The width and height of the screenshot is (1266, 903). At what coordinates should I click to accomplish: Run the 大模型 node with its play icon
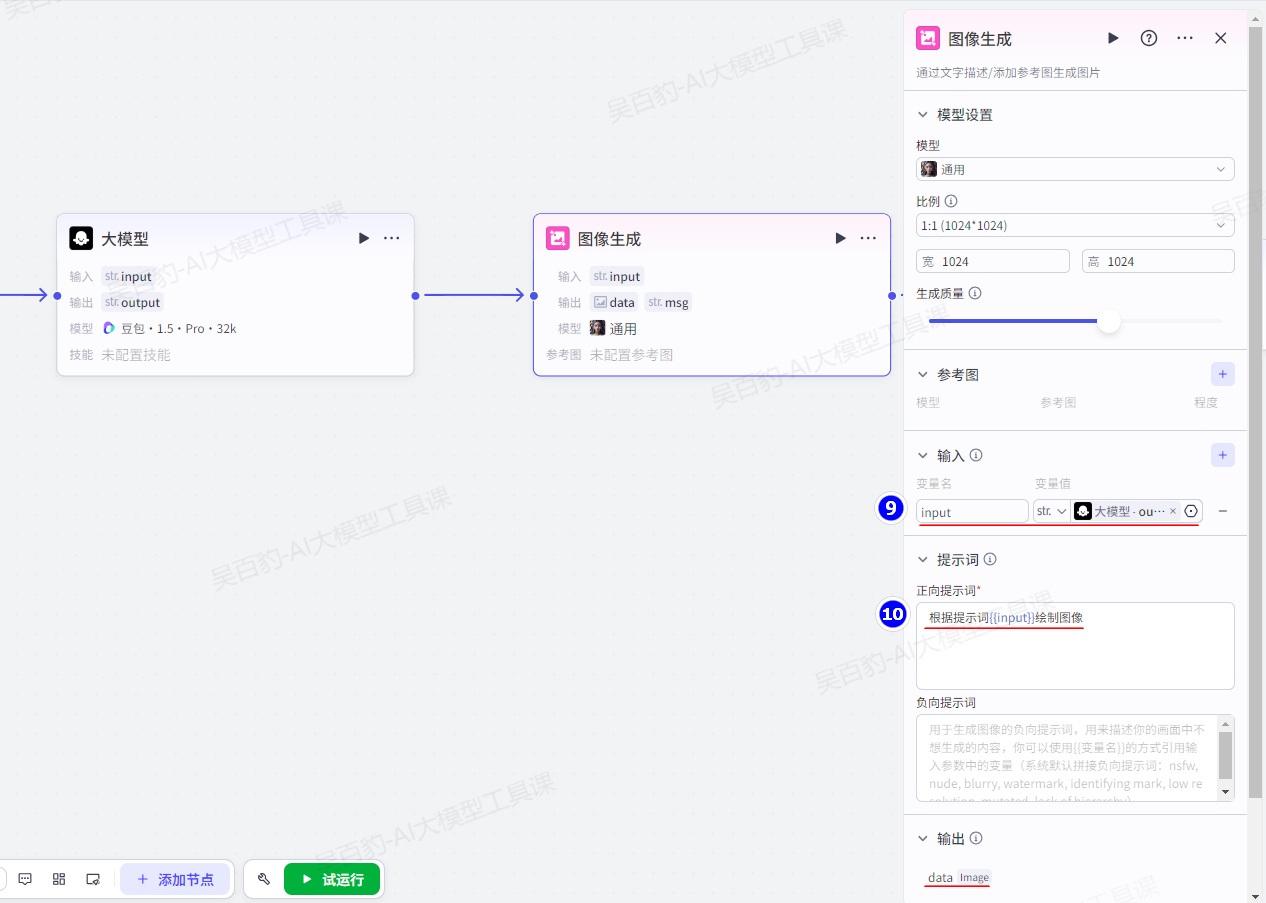coord(364,238)
